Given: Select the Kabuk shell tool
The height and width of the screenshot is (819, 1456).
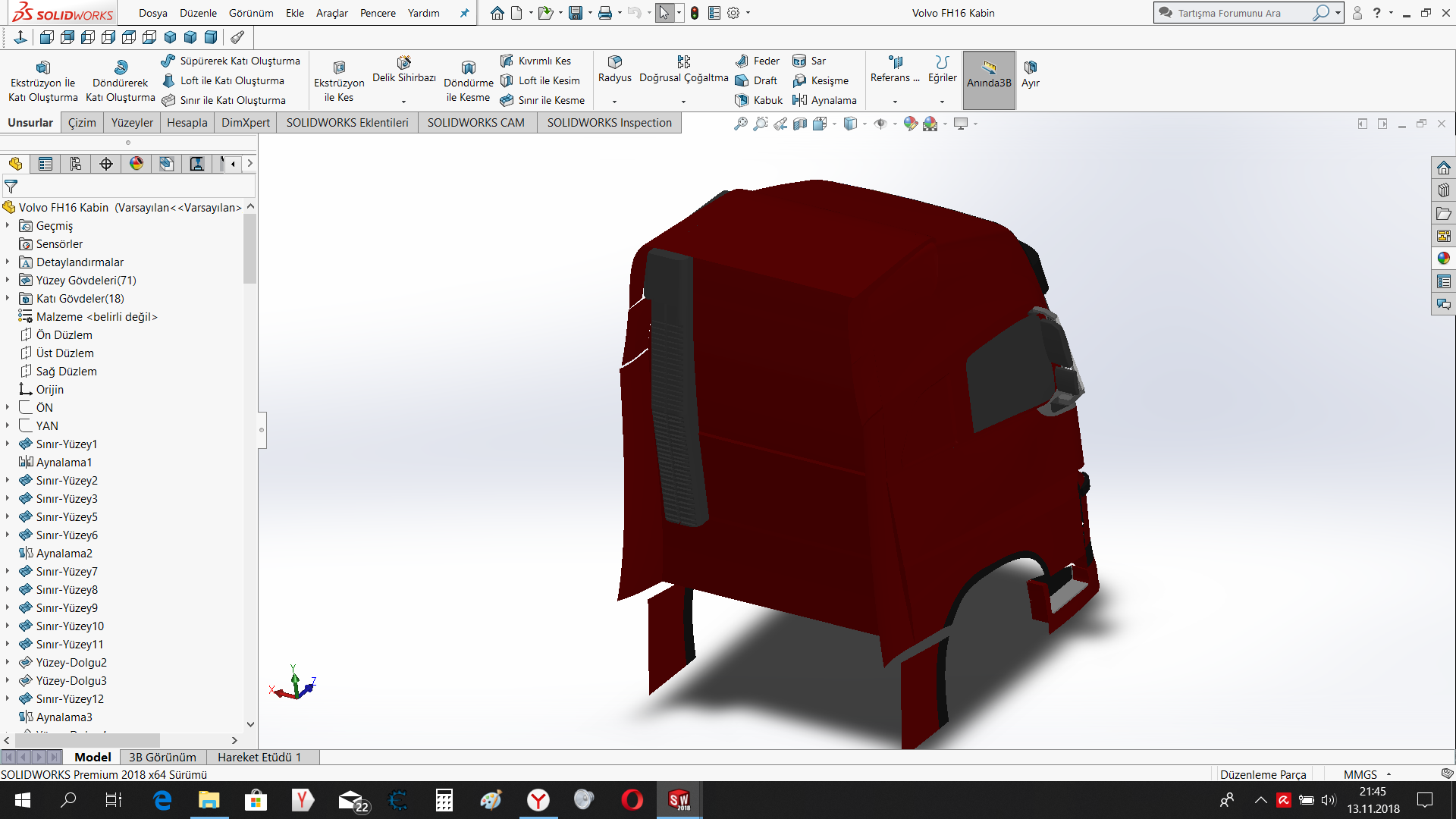Looking at the screenshot, I should (759, 100).
